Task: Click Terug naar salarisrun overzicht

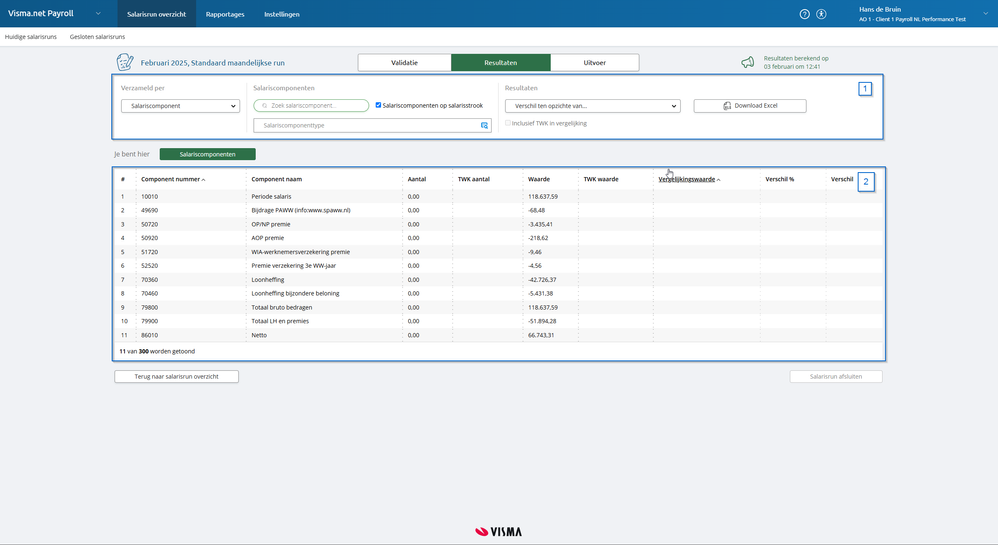Action: point(176,376)
